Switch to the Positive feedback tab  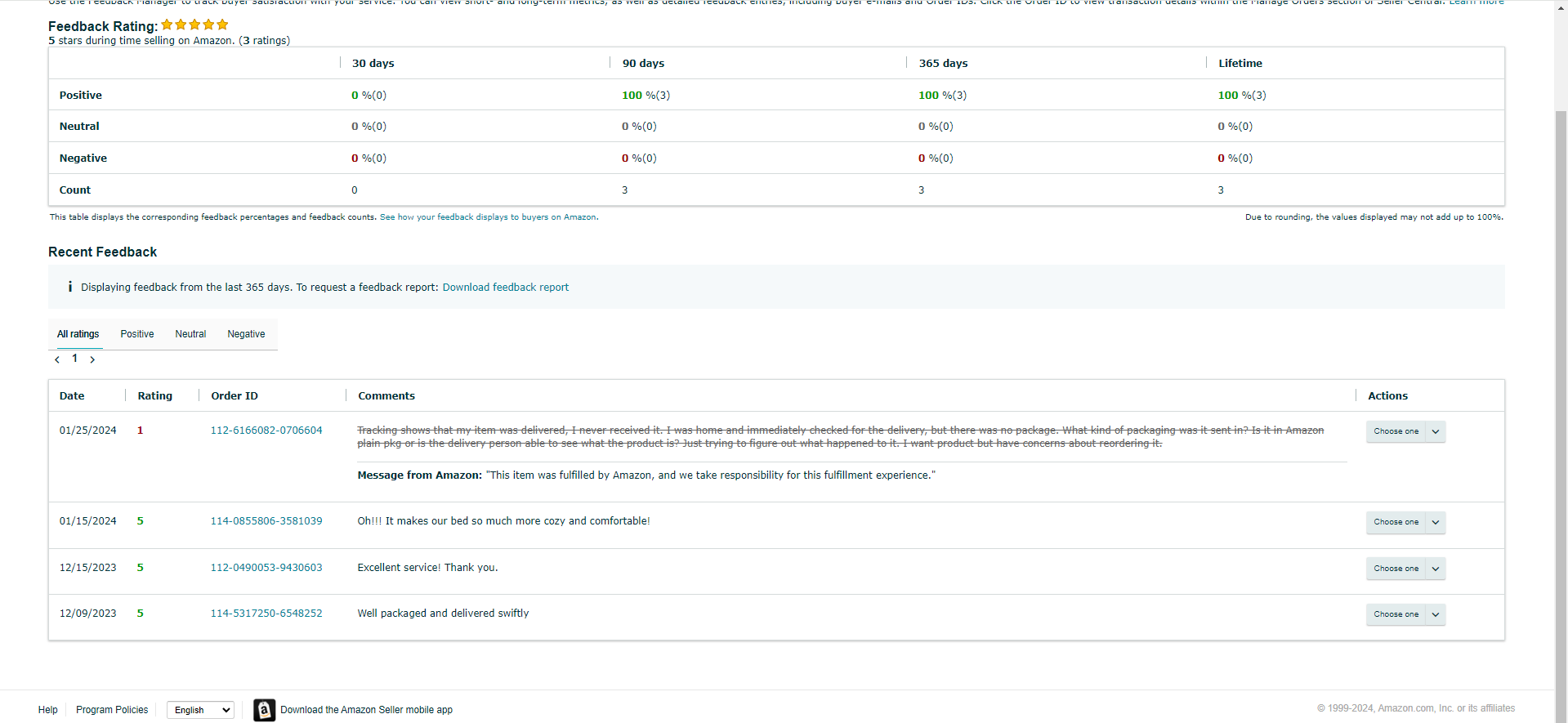[x=137, y=334]
